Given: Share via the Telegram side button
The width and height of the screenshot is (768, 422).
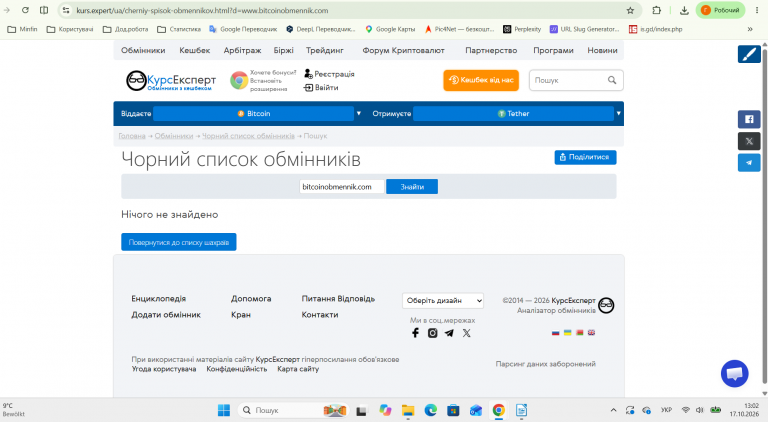Looking at the screenshot, I should tap(749, 163).
